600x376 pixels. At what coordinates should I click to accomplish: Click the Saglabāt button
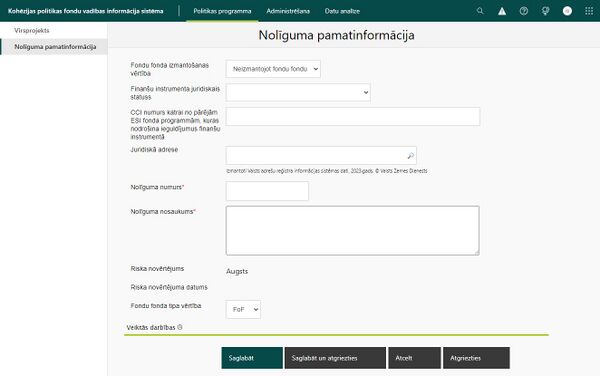click(252, 358)
